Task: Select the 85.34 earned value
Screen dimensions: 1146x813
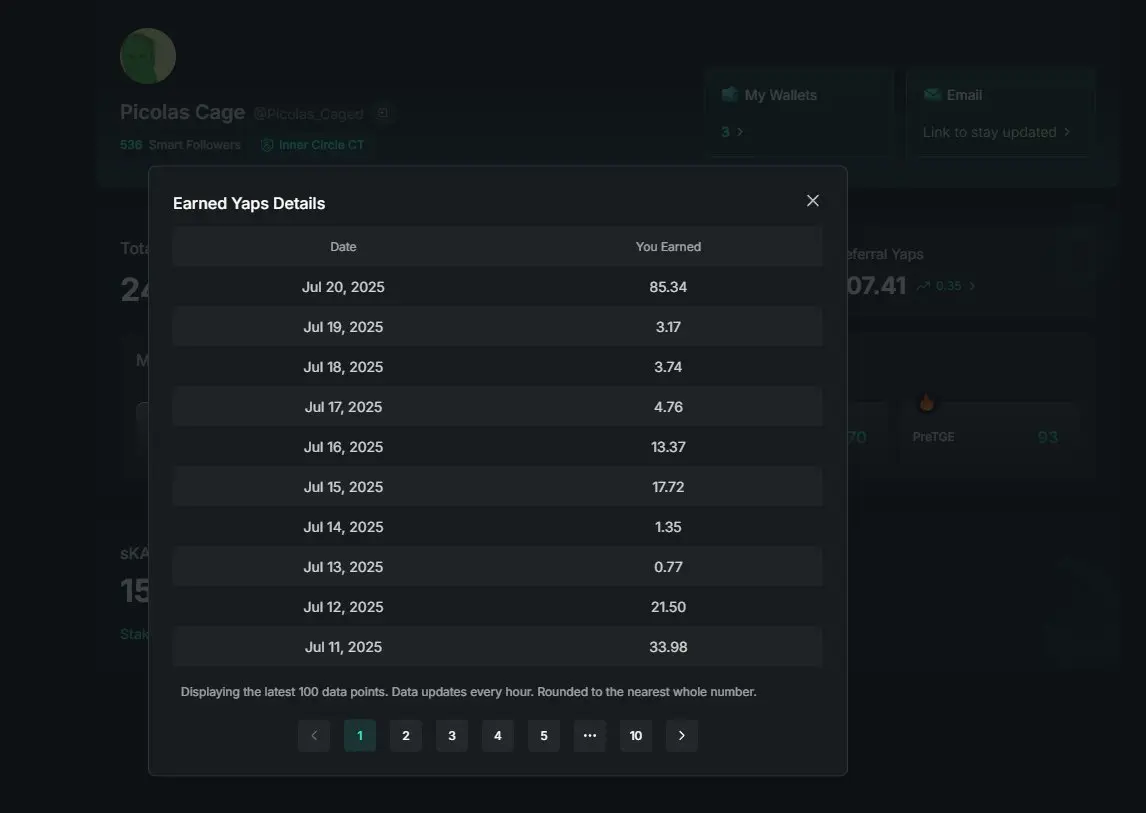Action: (x=668, y=287)
